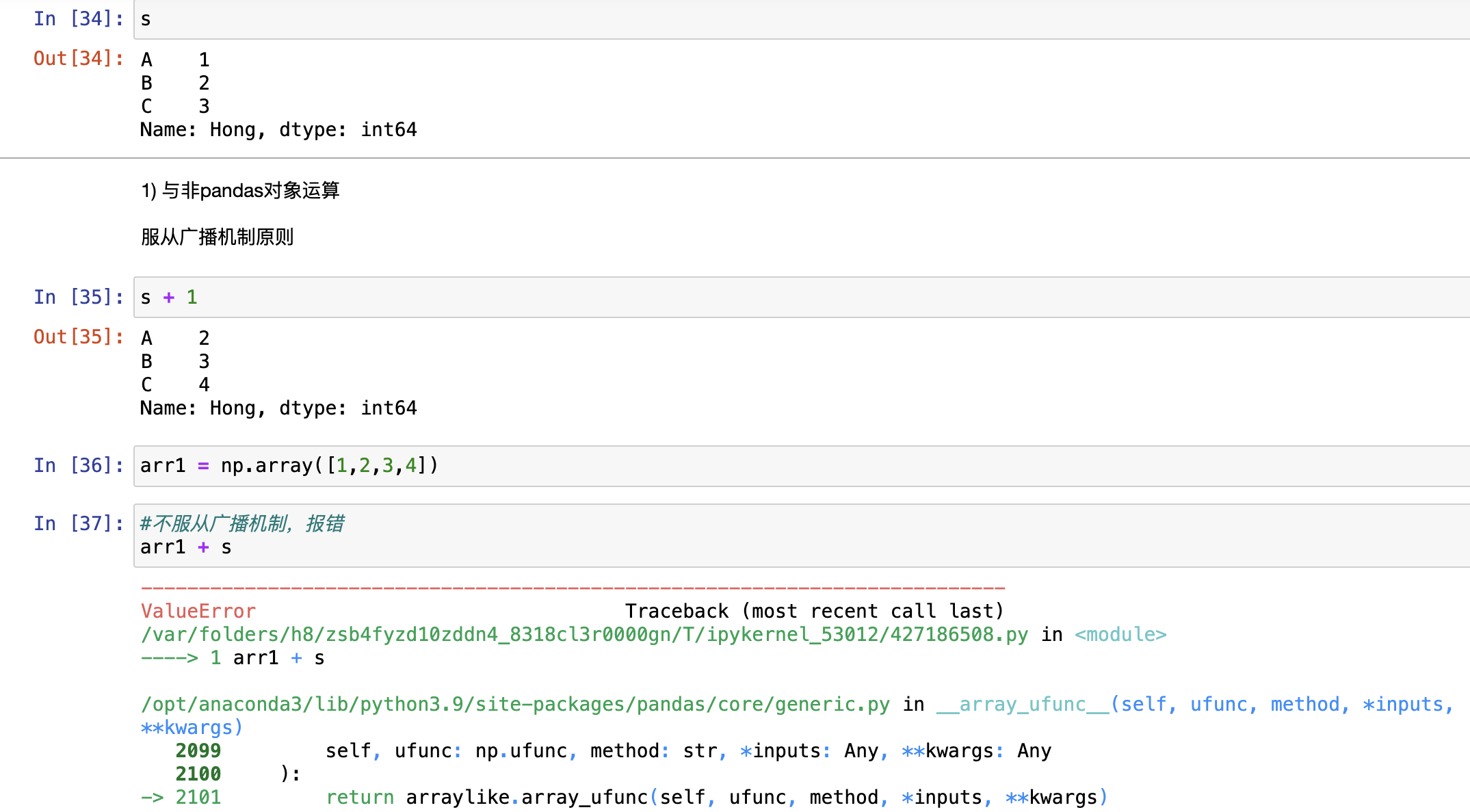Screen dimensions: 1470x812
Task: Click the comment line #不服从广播机制，报错
Action: pos(242,524)
